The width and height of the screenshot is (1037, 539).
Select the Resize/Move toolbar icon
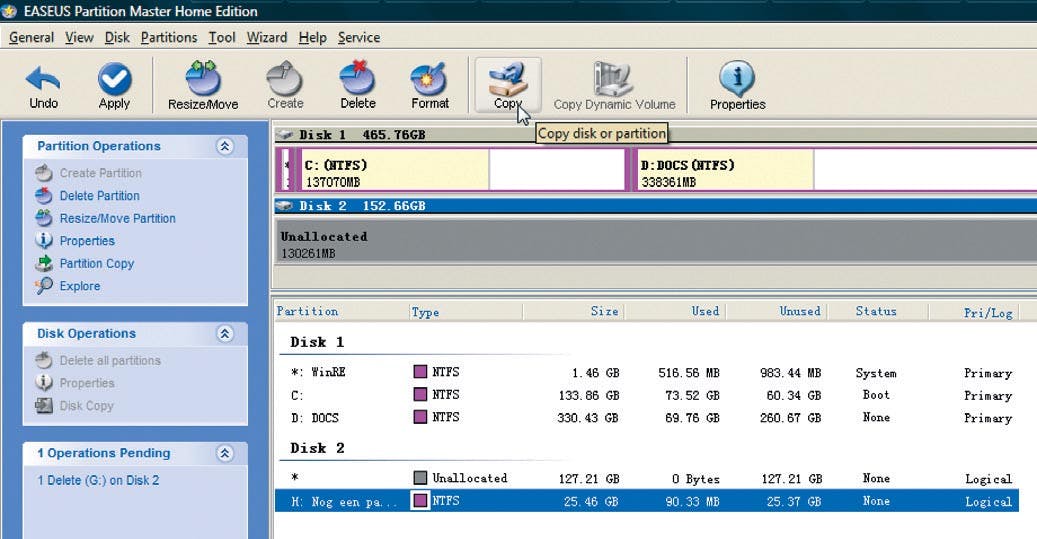202,79
